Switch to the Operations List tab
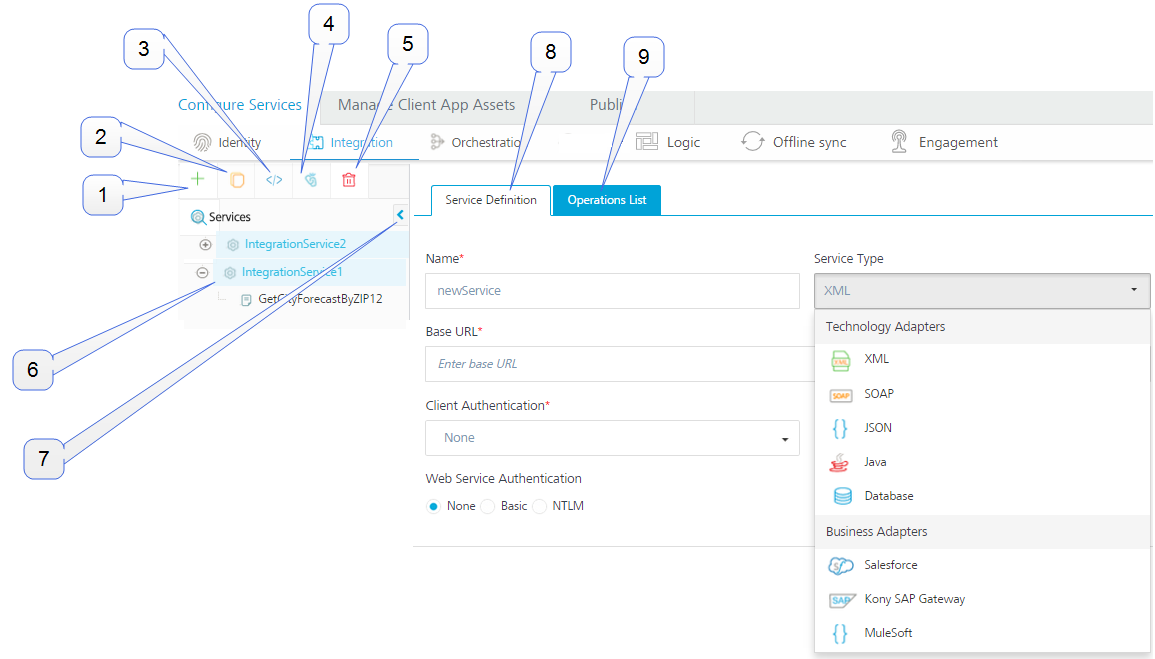Image resolution: width=1155 pixels, height=659 pixels. tap(606, 200)
